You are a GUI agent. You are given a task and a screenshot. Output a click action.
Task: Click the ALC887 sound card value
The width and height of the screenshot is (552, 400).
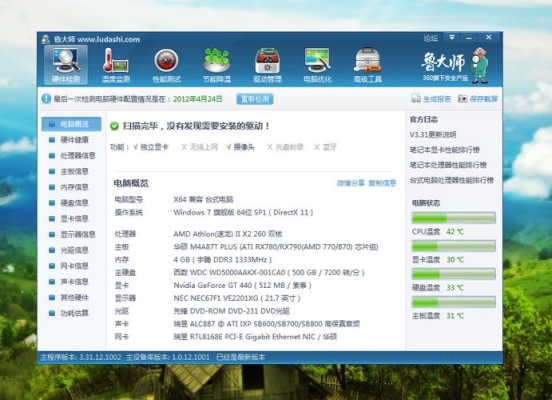[x=266, y=324]
